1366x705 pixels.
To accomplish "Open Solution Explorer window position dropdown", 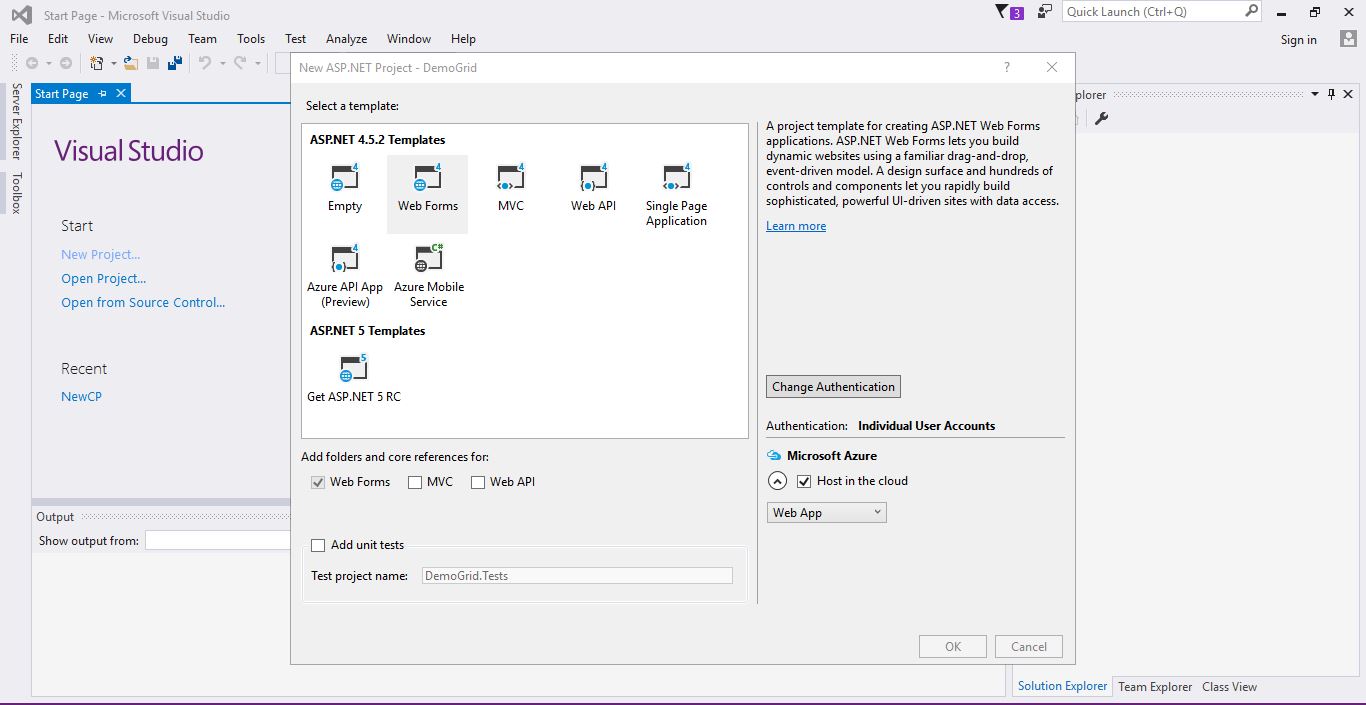I will coord(1315,94).
